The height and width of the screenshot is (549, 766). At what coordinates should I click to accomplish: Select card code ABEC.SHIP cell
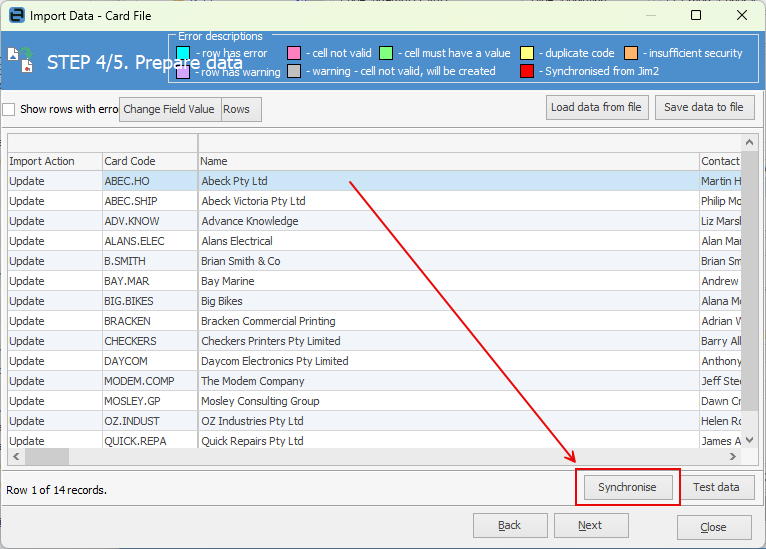pyautogui.click(x=149, y=201)
